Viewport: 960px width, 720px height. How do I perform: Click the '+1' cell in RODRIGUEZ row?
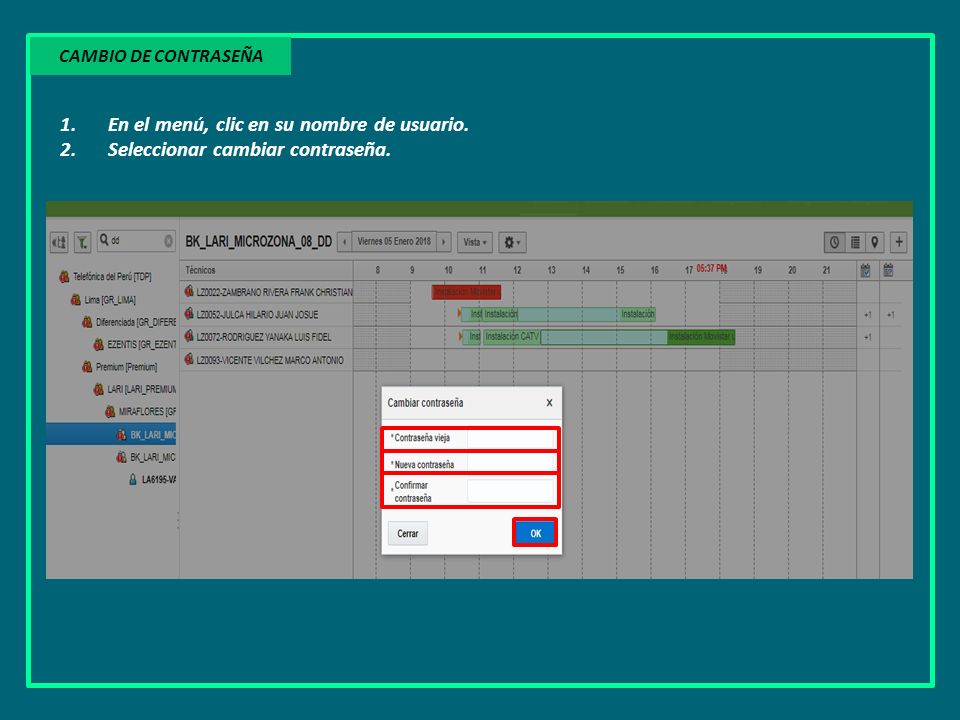(x=868, y=337)
